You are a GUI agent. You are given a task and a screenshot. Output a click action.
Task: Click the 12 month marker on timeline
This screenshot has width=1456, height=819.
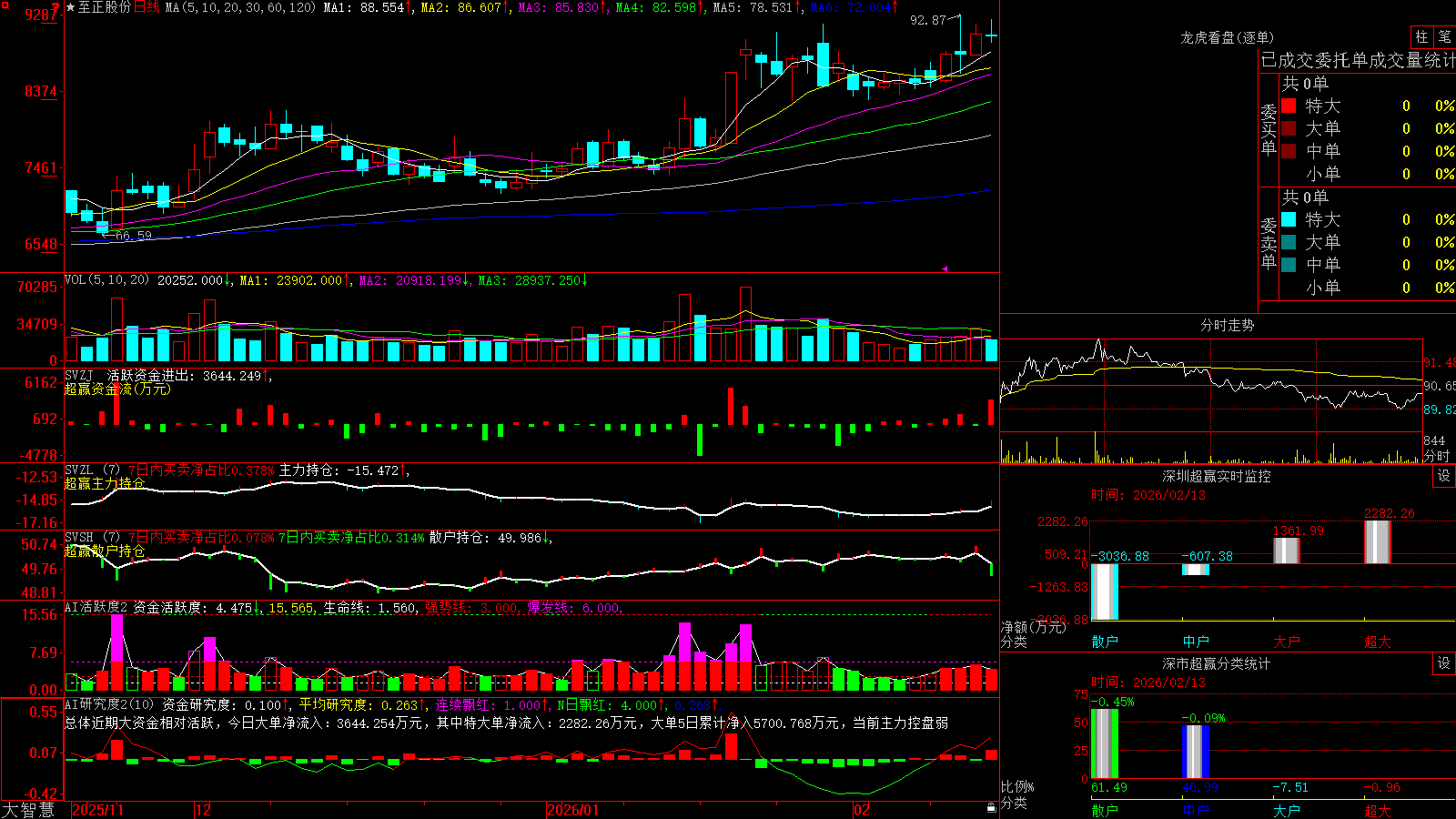tap(203, 810)
